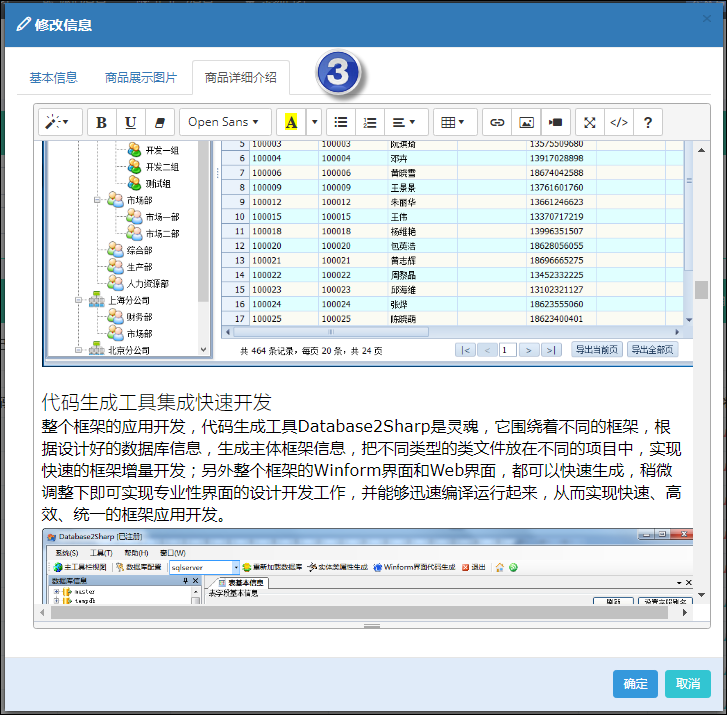Open the paragraph alignment dropdown
This screenshot has height=715, width=727.
pos(404,122)
